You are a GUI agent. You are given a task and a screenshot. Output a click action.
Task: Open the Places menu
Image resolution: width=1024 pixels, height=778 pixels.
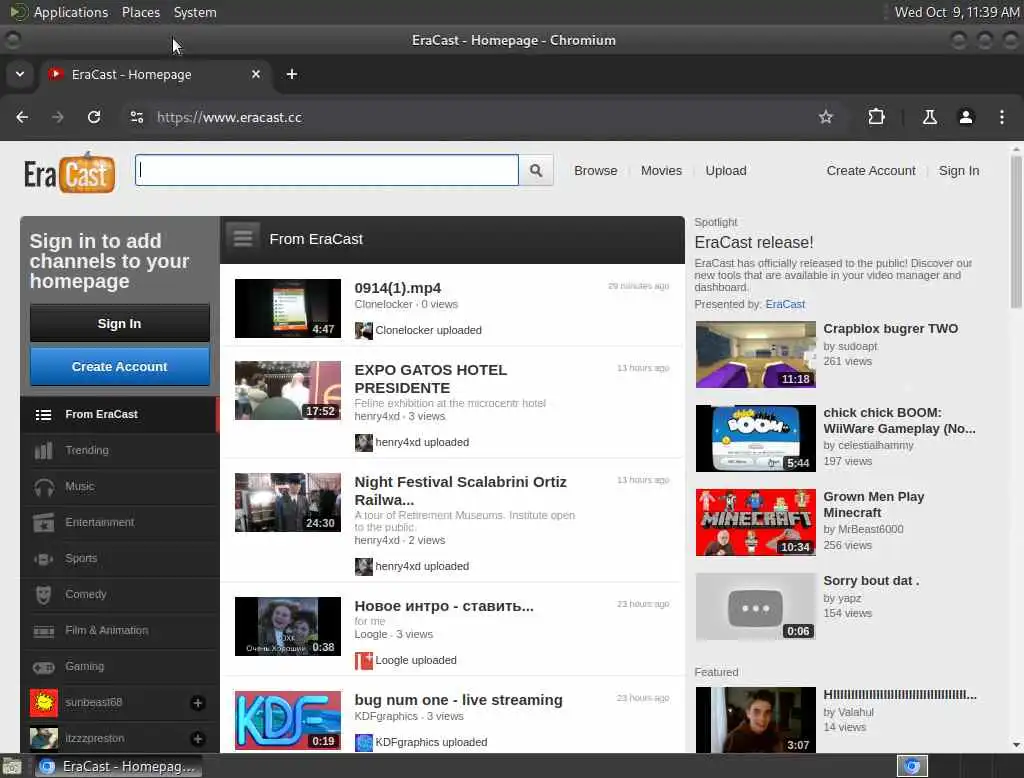click(x=140, y=12)
